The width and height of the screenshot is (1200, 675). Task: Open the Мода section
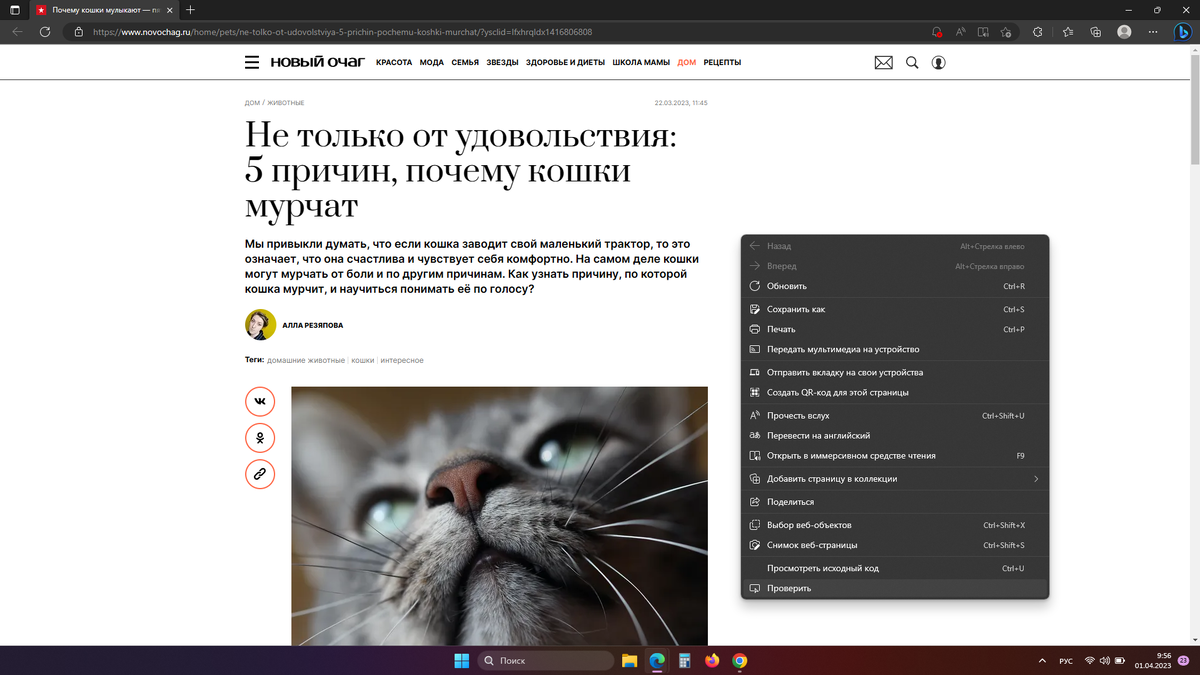[432, 62]
